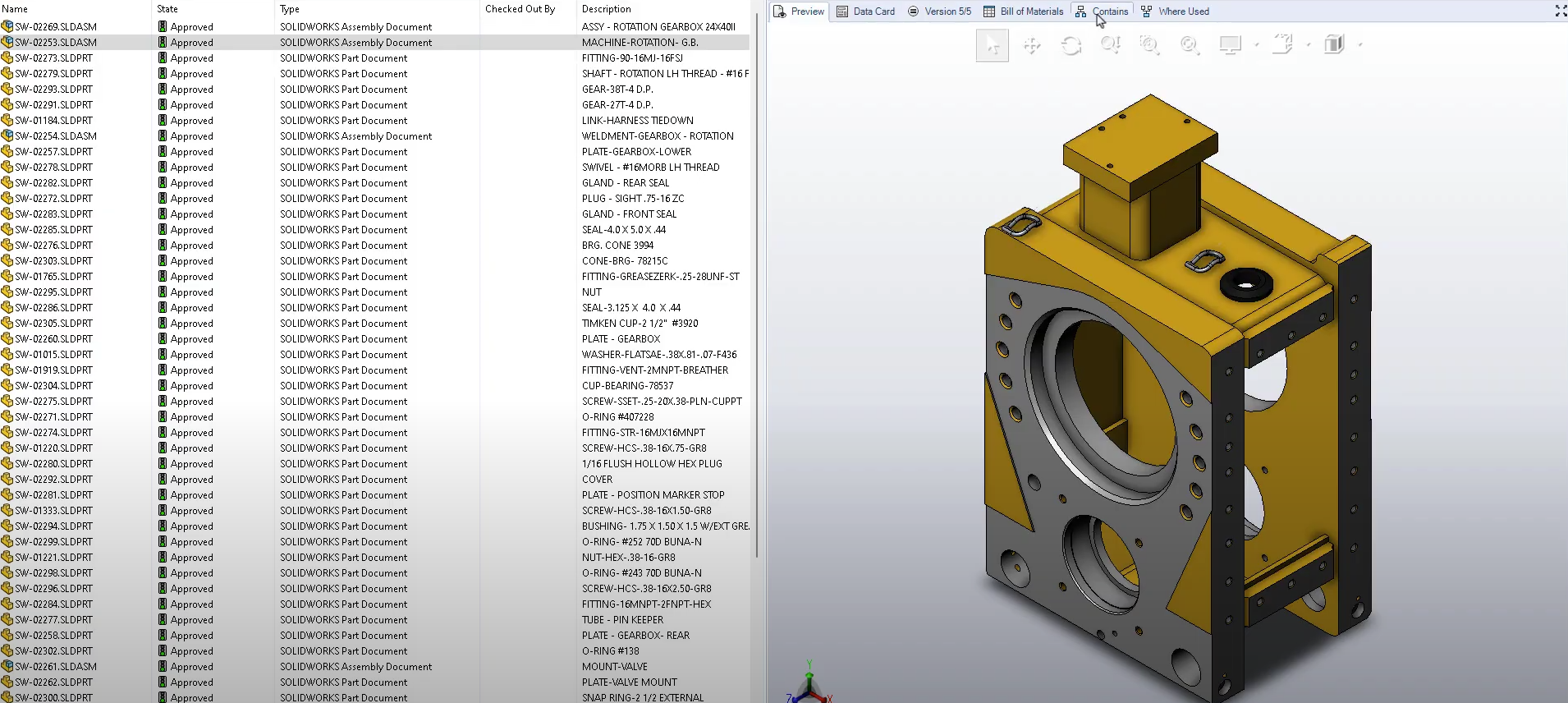
Task: Activate the Rotate view tool
Action: pyautogui.click(x=1071, y=45)
